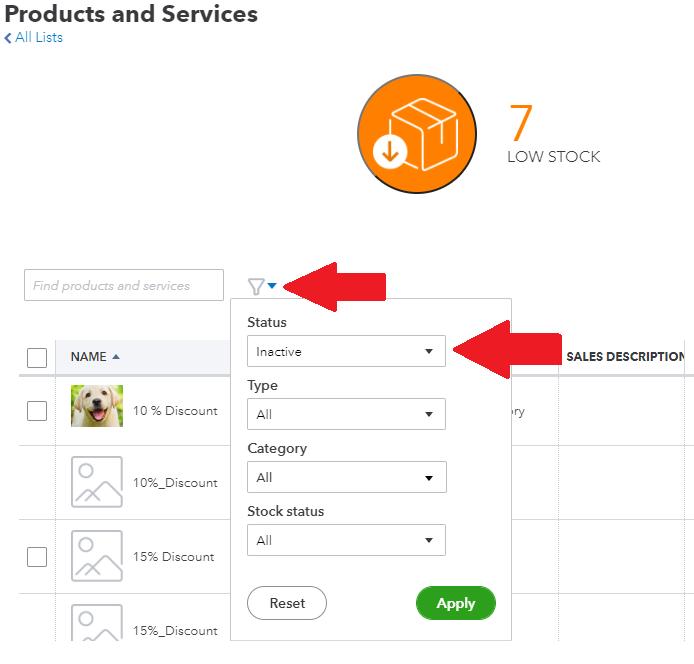Open the Stock status dropdown
This screenshot has height=664, width=694.
coord(346,540)
